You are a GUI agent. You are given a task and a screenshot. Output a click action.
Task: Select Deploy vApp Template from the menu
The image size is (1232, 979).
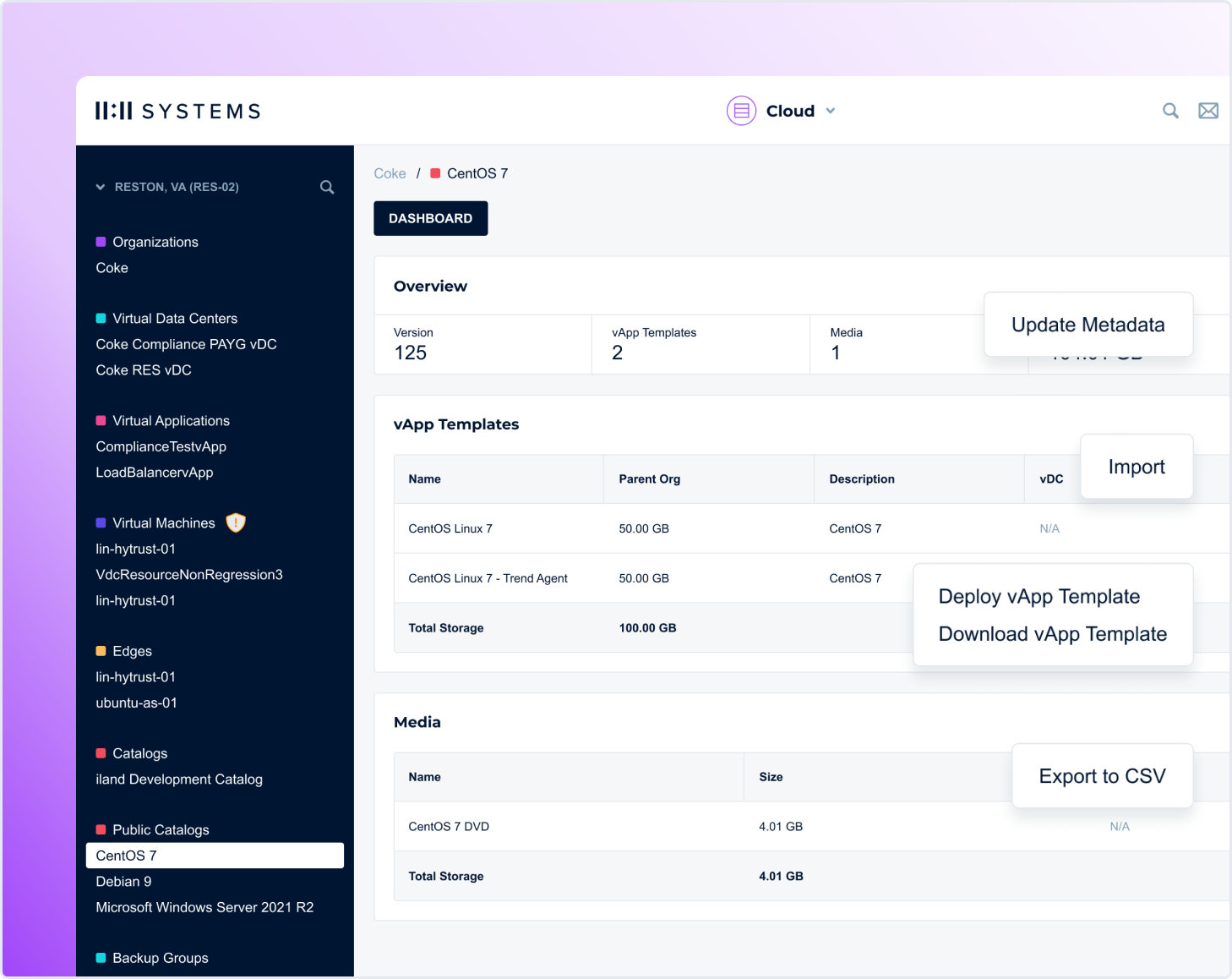pos(1038,597)
